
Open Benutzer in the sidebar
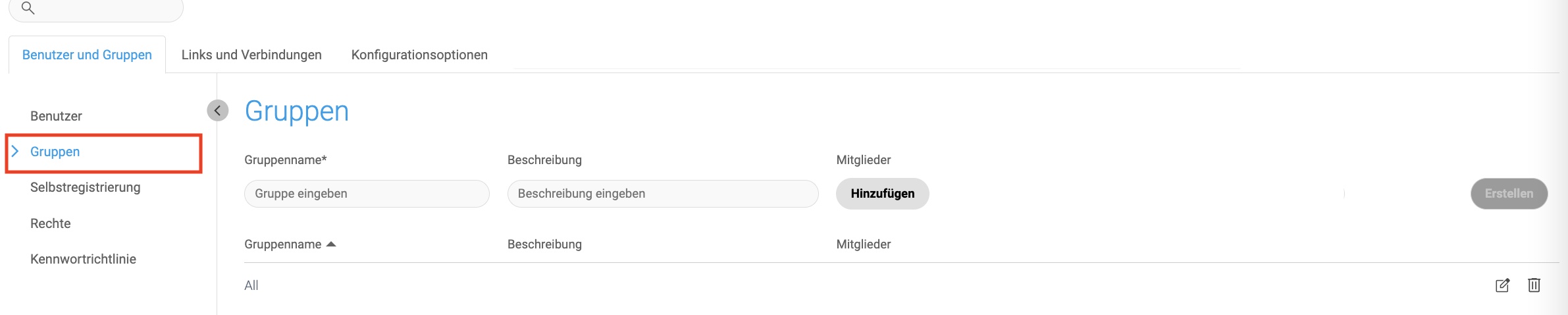pos(56,116)
